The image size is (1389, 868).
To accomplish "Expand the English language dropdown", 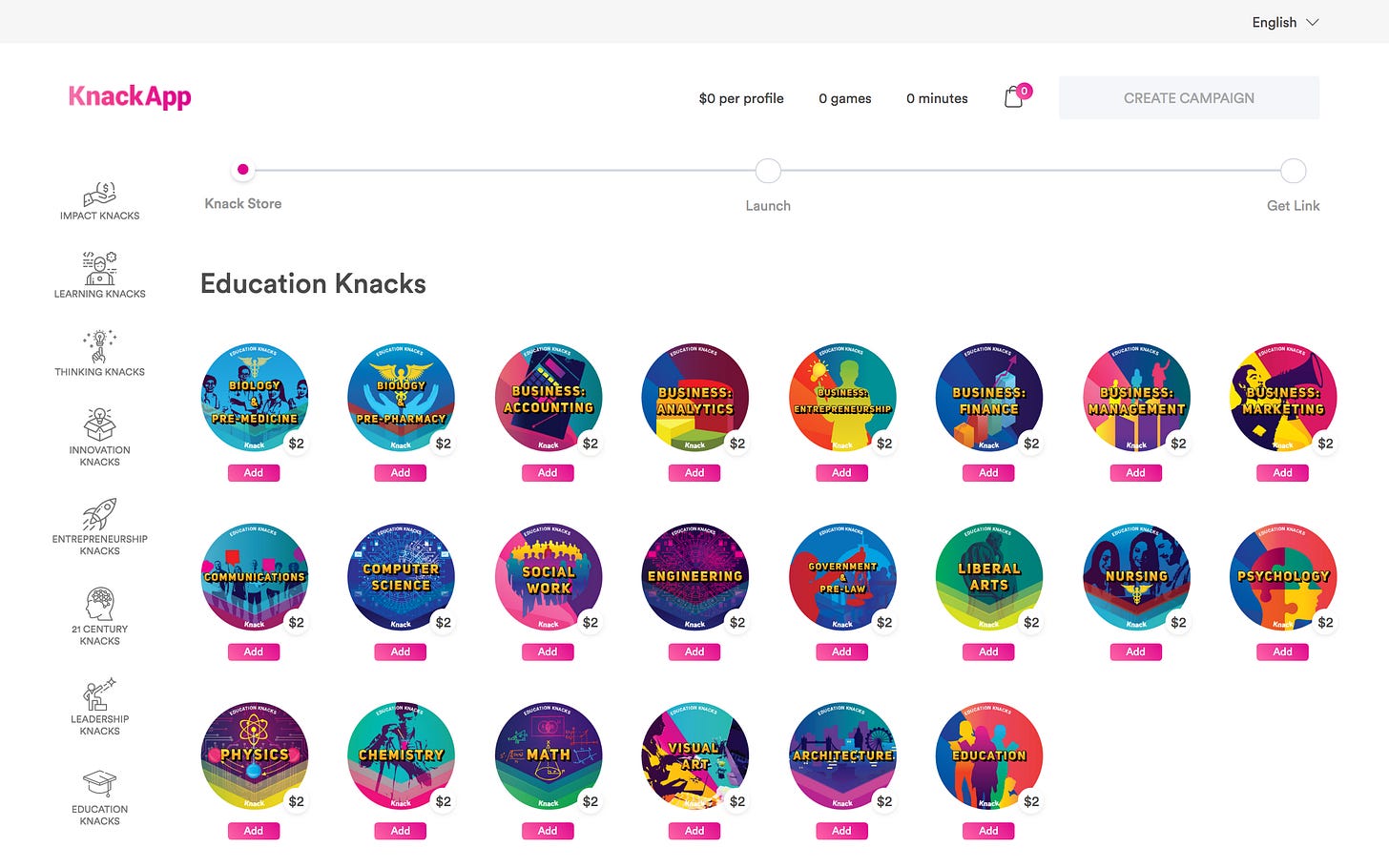I will [1284, 22].
